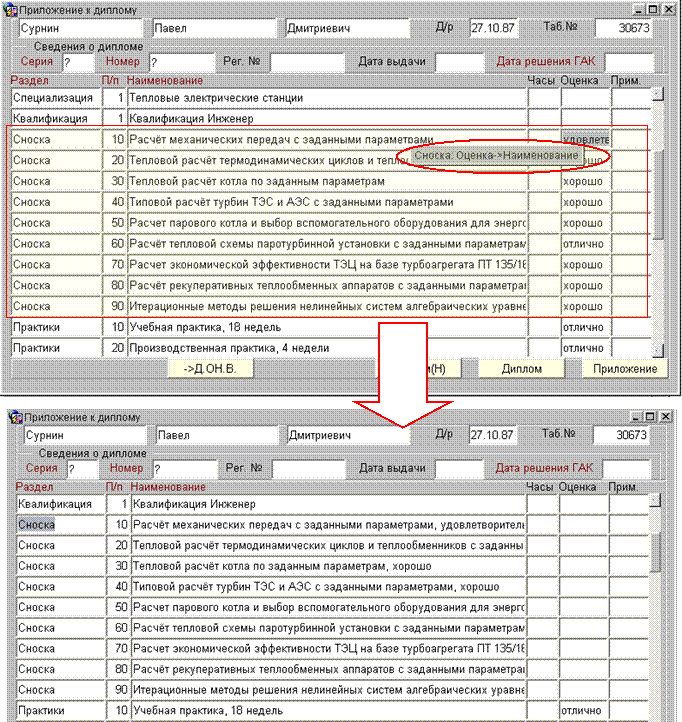
Task: Minimize the lower Приложение к диплому window
Action: (x=636, y=417)
